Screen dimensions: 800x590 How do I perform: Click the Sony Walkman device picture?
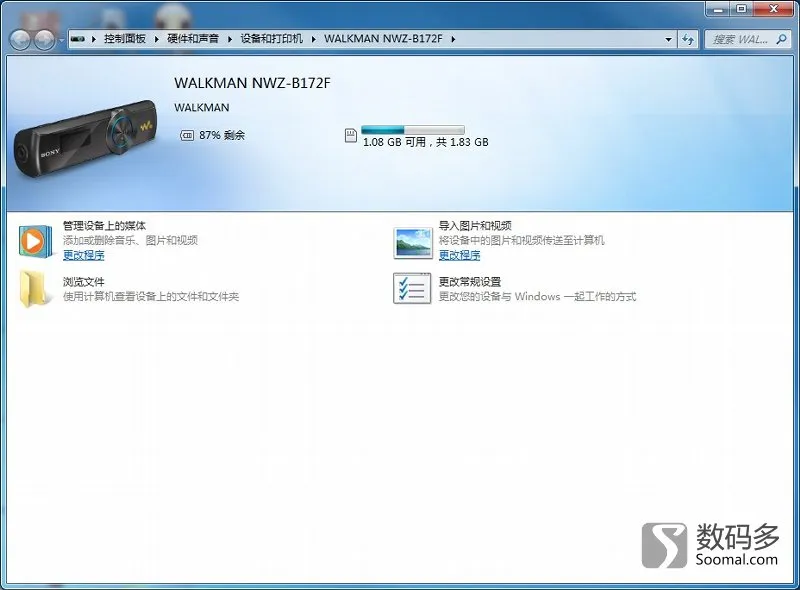85,138
